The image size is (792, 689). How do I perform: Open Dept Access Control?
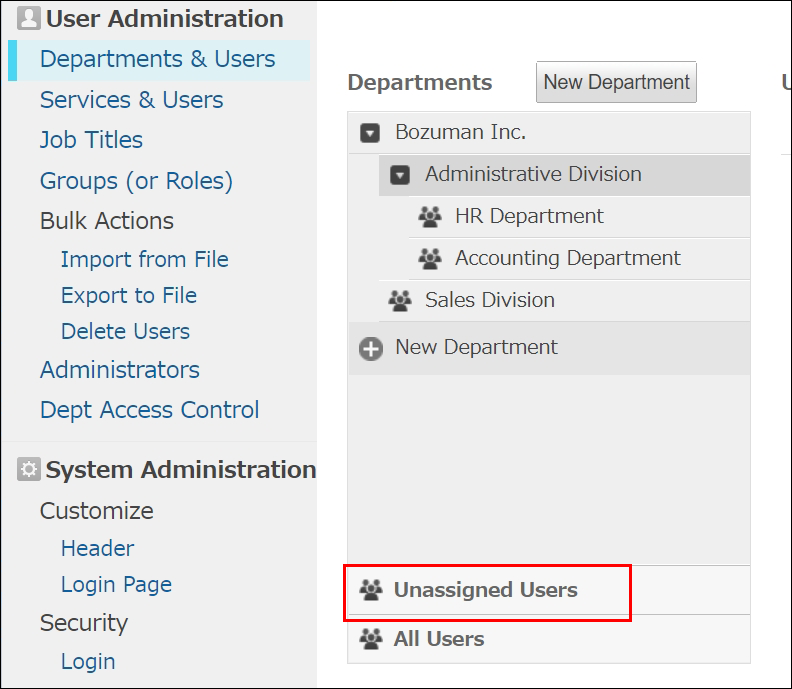click(149, 410)
